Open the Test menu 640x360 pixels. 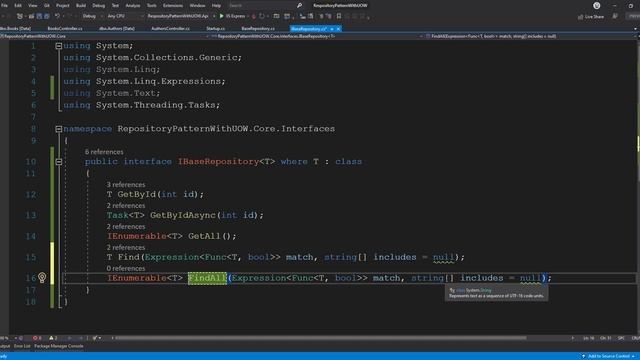click(x=115, y=5)
